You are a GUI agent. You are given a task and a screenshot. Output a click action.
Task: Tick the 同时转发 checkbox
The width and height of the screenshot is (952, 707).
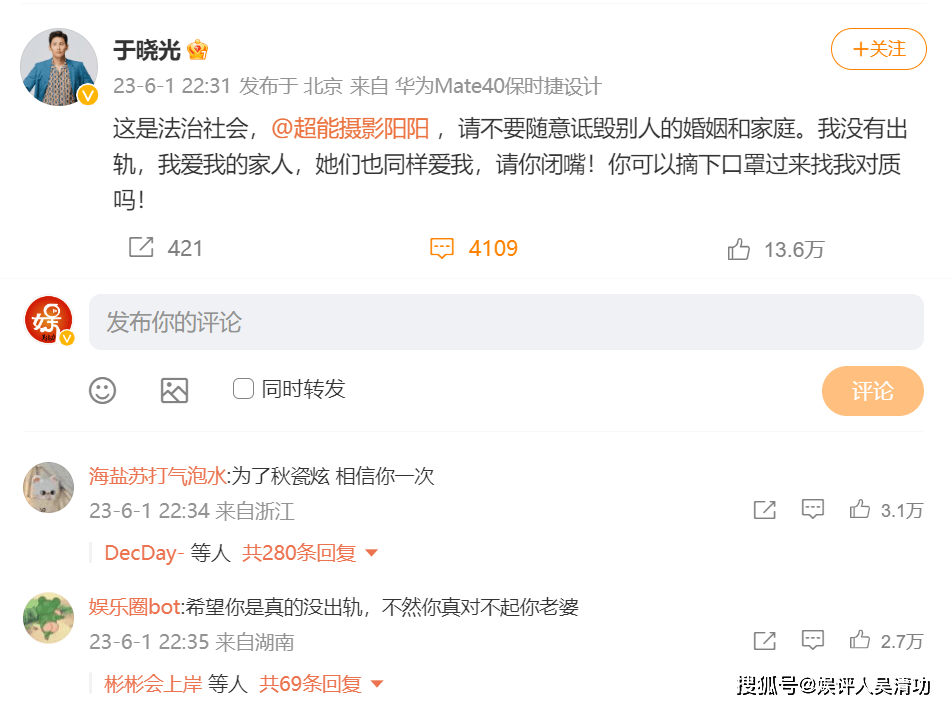243,389
